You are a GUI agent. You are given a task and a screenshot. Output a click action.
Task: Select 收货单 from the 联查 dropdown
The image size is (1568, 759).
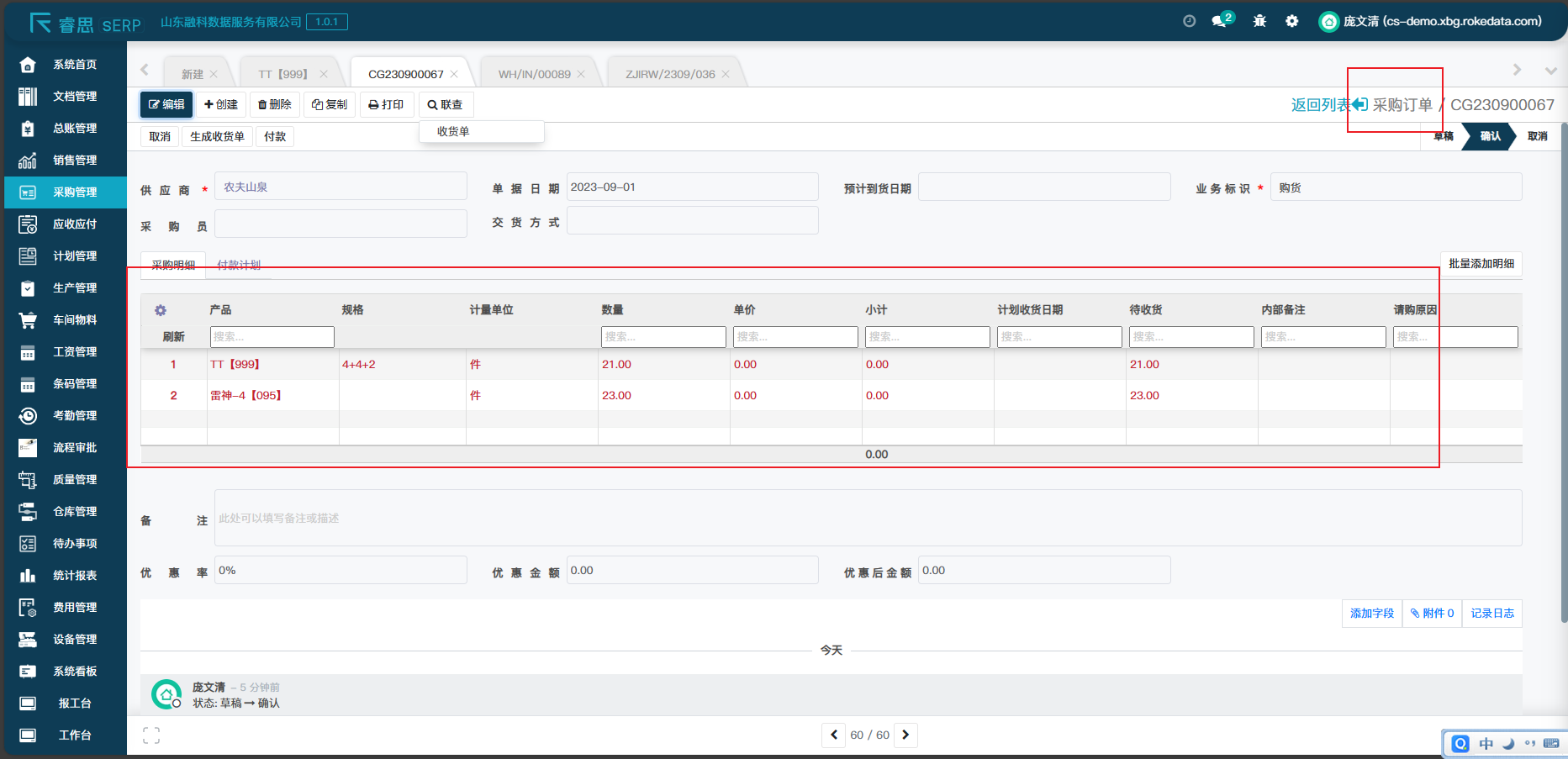tap(454, 132)
